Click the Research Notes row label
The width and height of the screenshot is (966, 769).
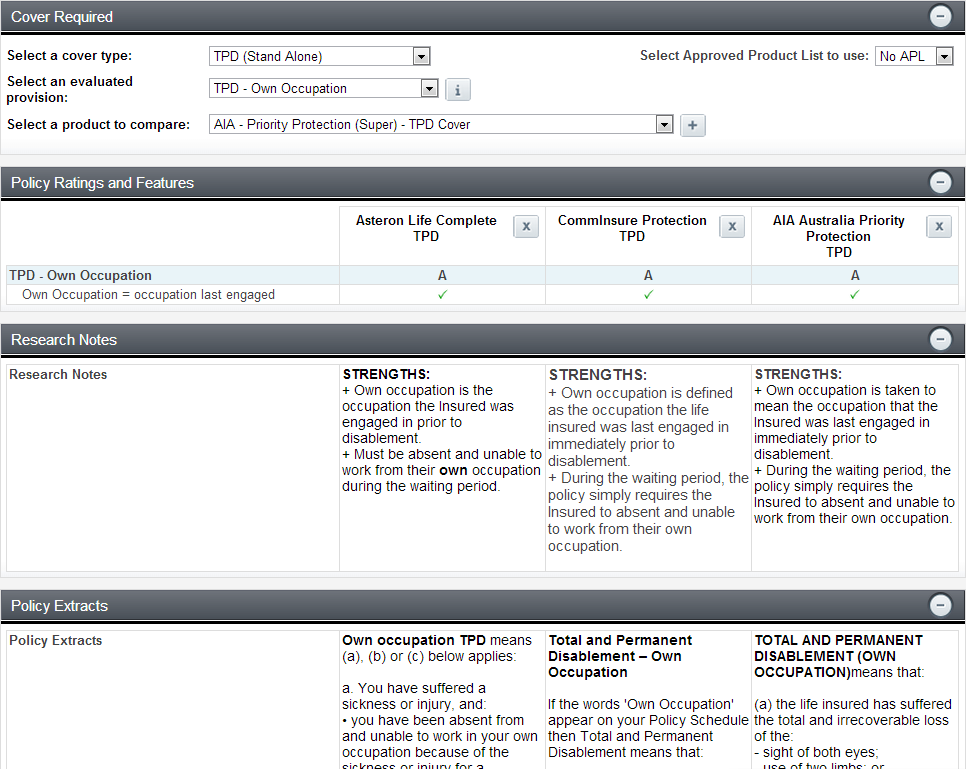click(x=58, y=374)
